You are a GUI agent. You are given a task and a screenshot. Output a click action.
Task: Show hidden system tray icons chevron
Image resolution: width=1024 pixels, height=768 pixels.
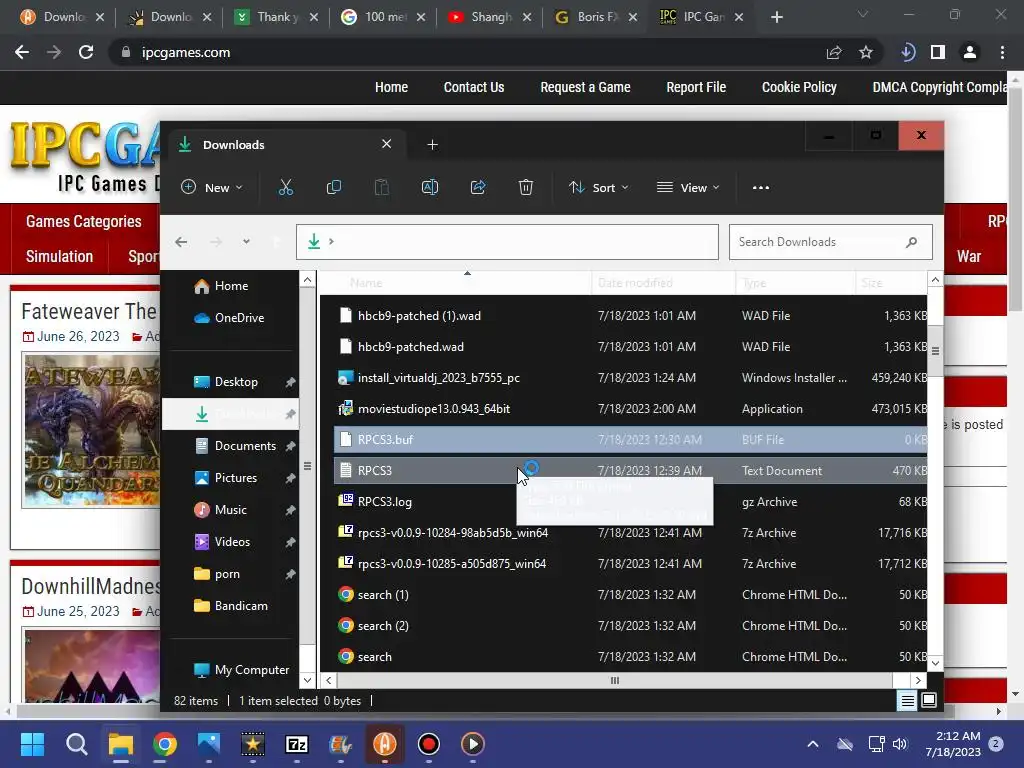pyautogui.click(x=813, y=744)
